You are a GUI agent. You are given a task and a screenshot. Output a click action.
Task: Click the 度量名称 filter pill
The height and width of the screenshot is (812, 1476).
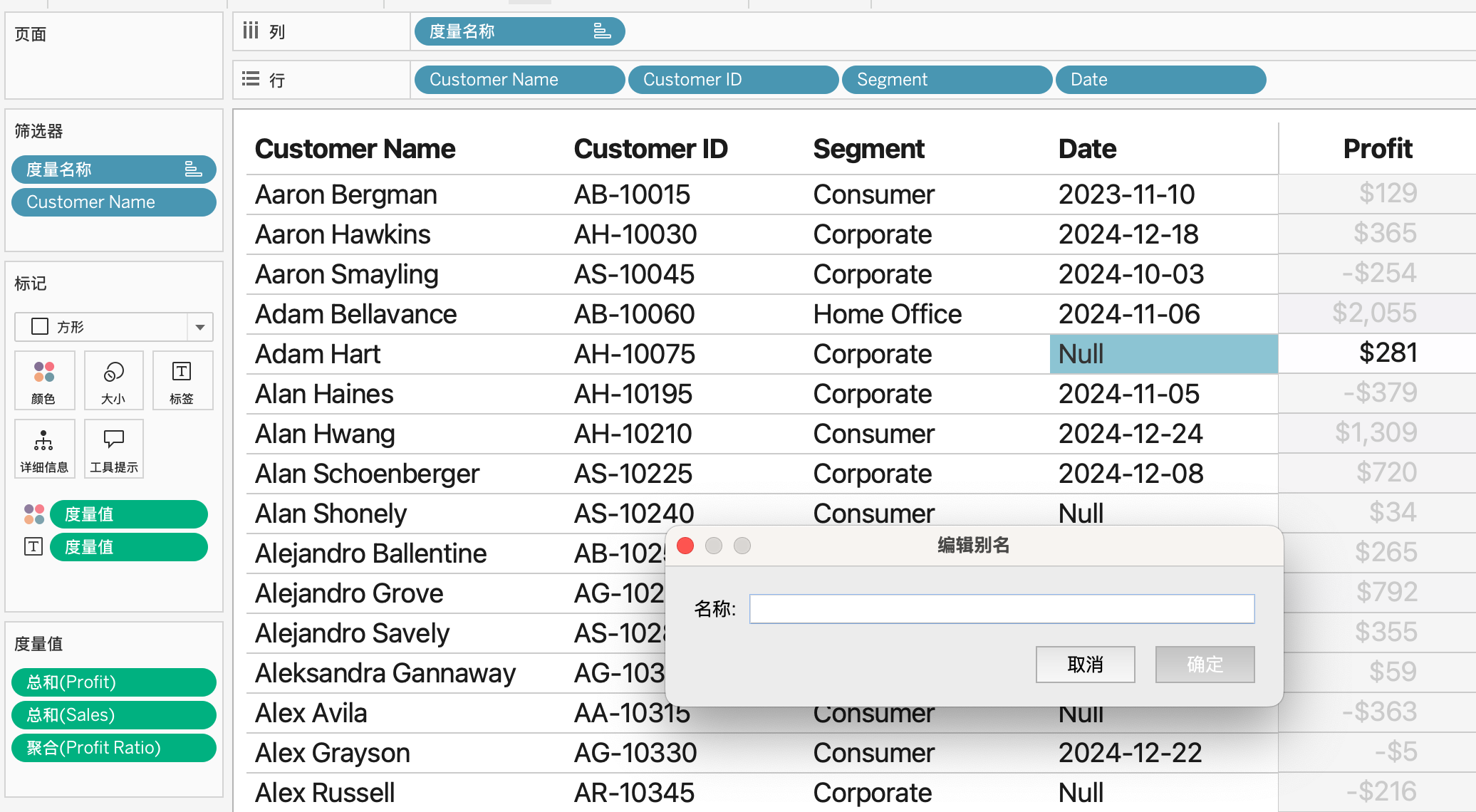(x=113, y=170)
